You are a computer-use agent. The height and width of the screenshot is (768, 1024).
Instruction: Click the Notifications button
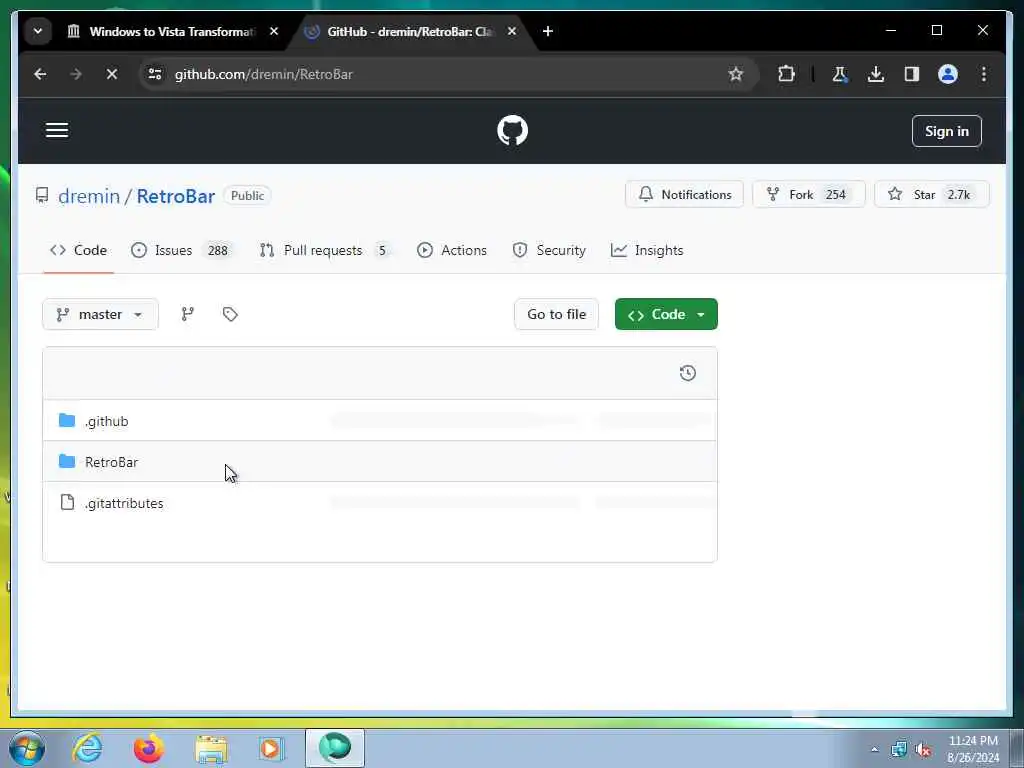[684, 195]
